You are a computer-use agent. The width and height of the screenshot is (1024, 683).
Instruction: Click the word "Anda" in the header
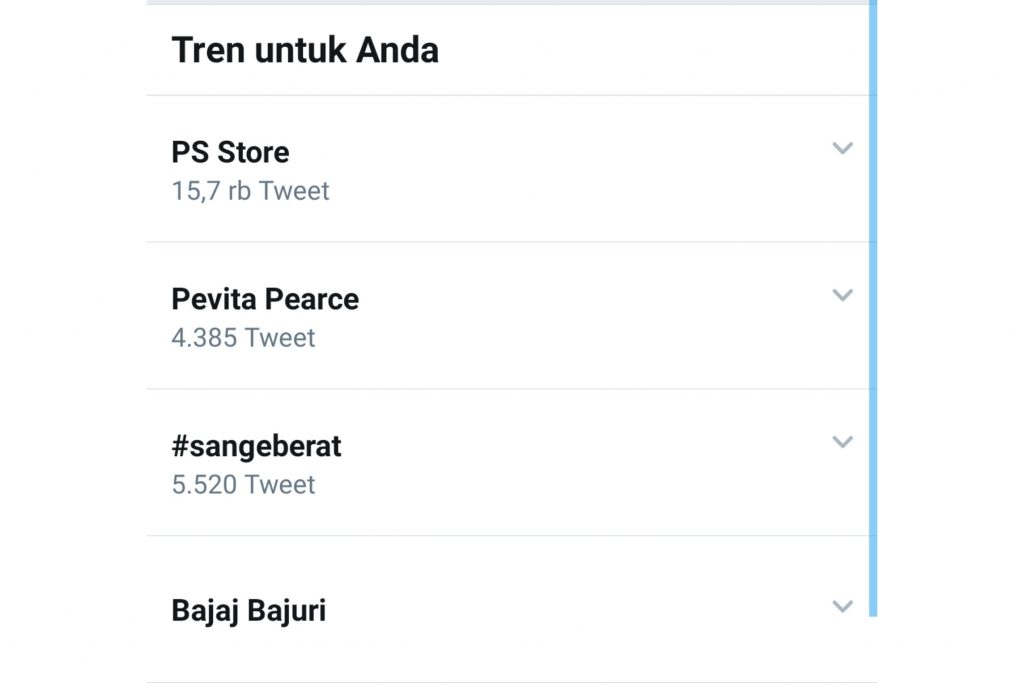(x=400, y=50)
